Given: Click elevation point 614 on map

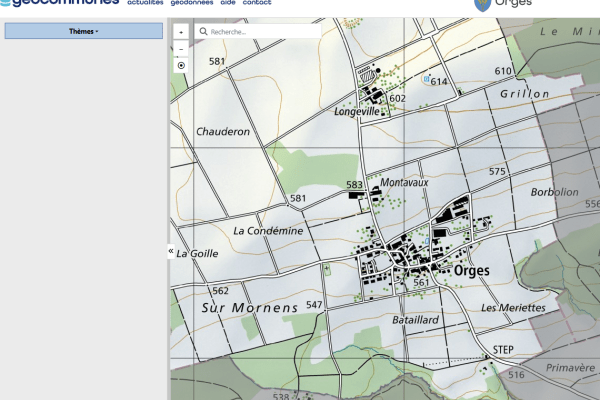Looking at the screenshot, I should [439, 82].
